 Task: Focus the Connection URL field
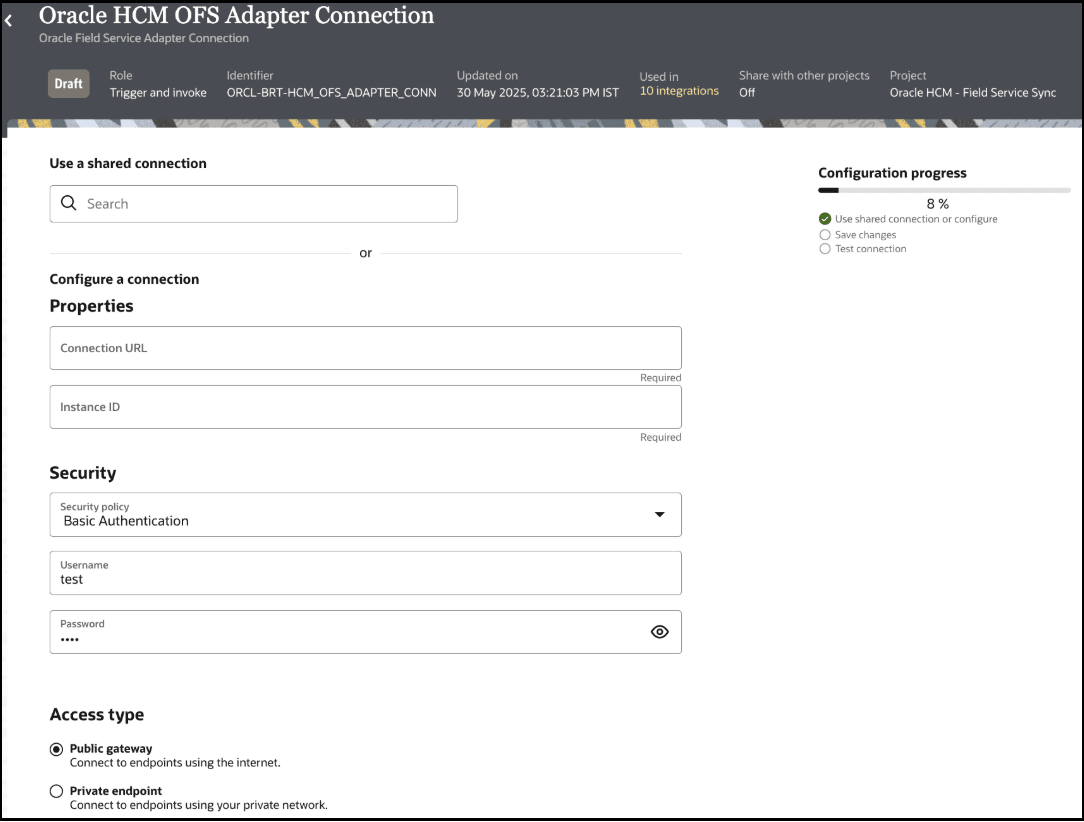366,348
